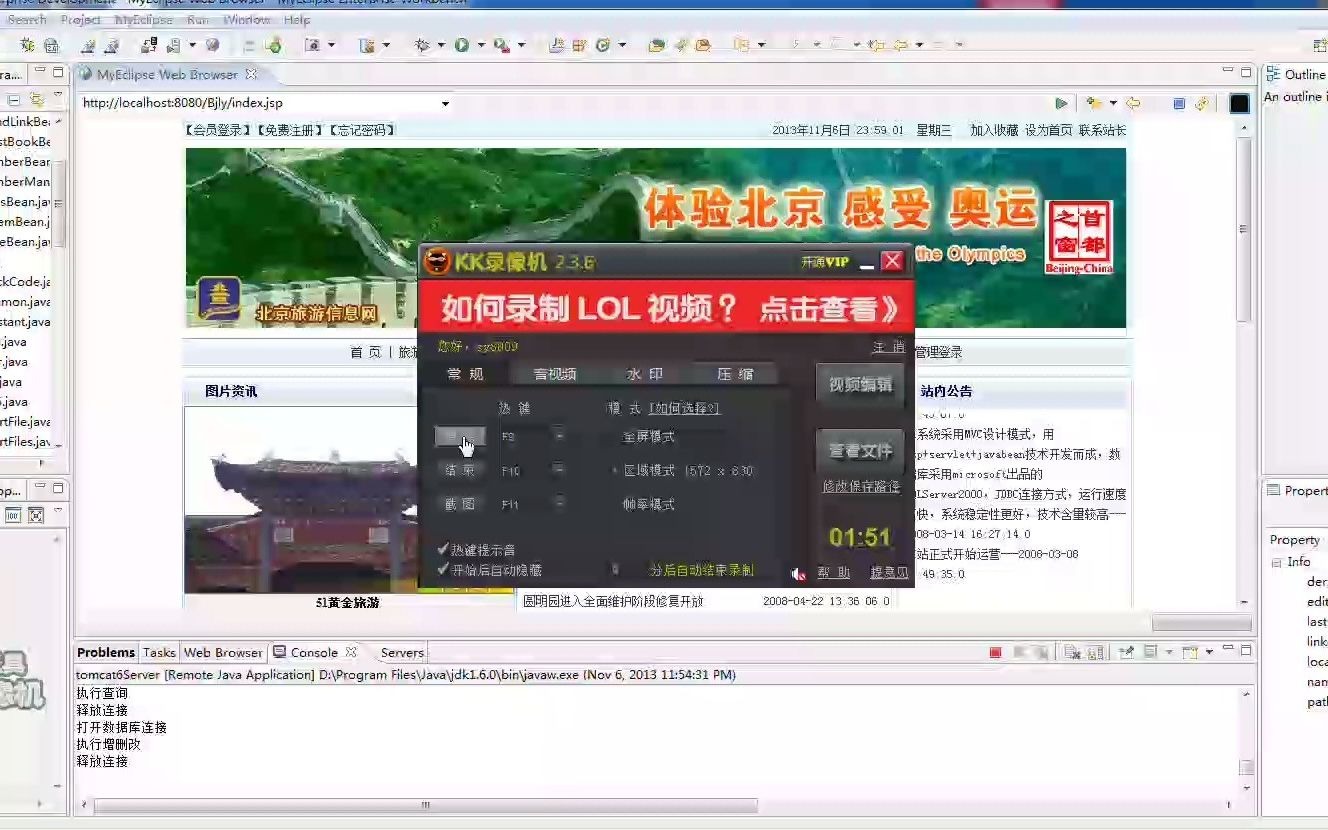This screenshot has height=830, width=1328.
Task: Click the blue stop-loading square in browser toolbar
Action: [x=1179, y=103]
